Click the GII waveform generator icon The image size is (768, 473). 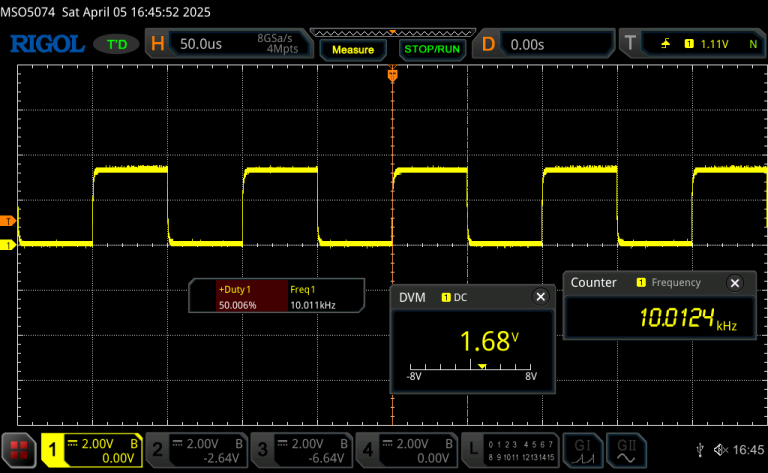coord(628,450)
